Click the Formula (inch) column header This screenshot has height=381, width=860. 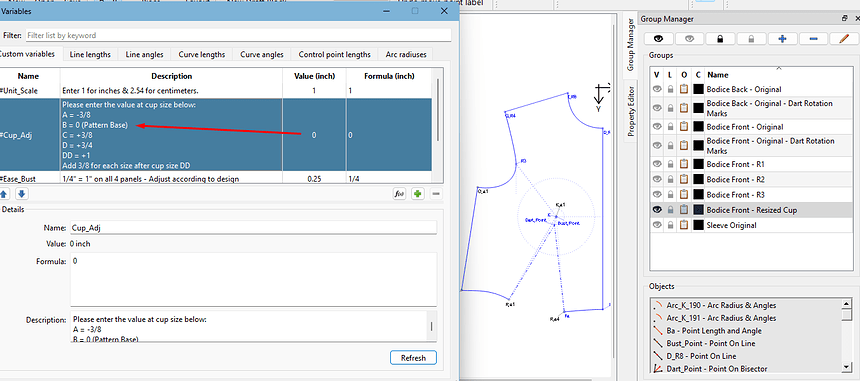[390, 76]
